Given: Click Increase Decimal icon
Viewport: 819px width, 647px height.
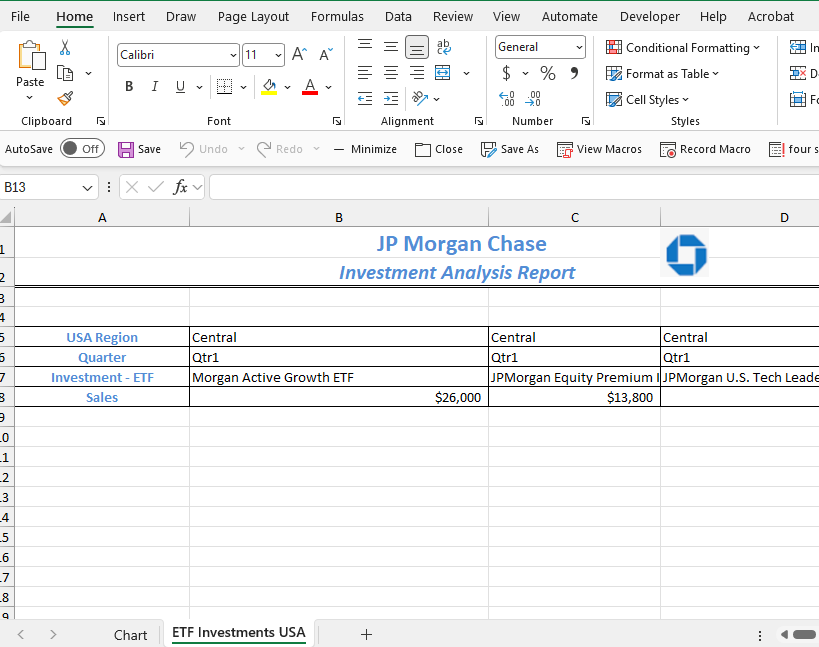Looking at the screenshot, I should click(507, 99).
